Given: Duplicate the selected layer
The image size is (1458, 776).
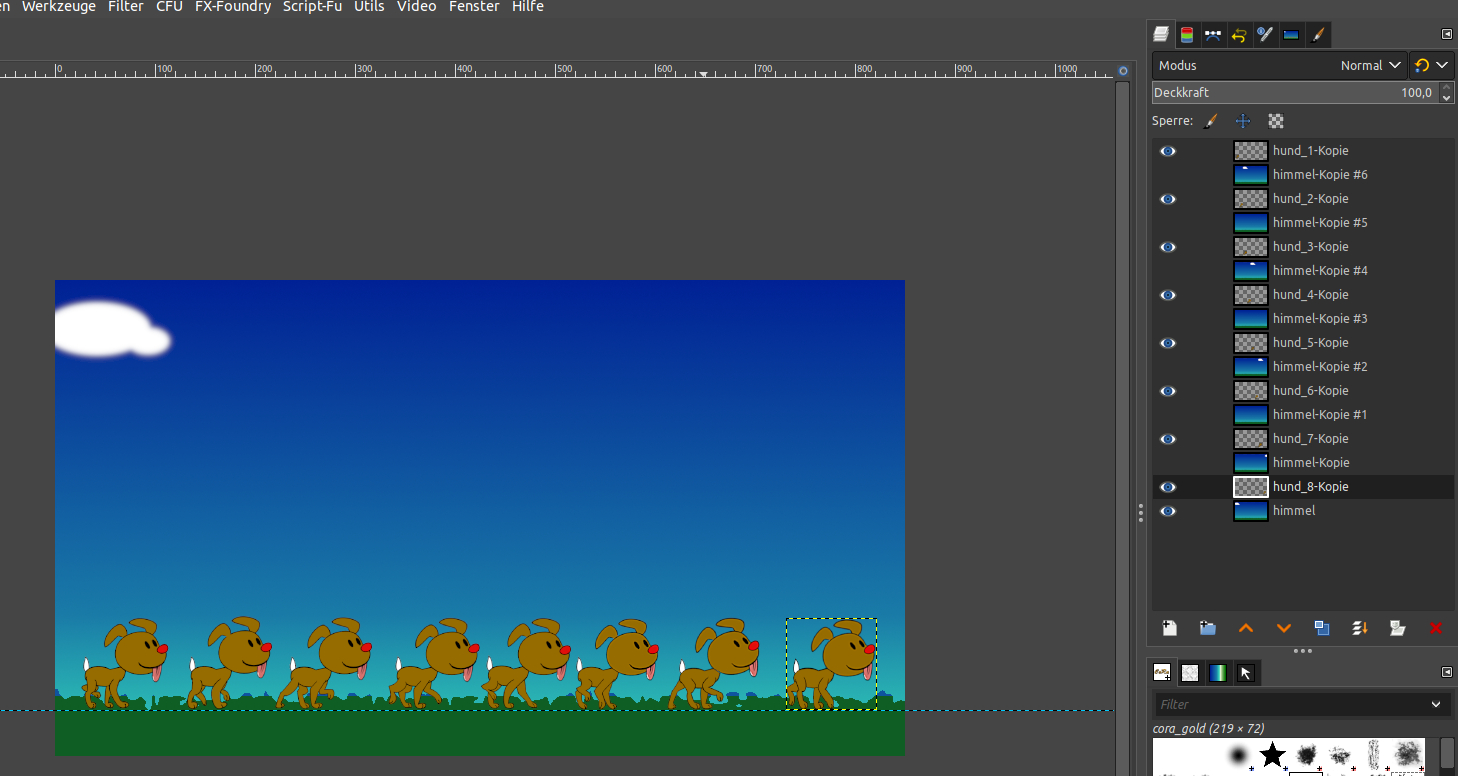Looking at the screenshot, I should click(x=1322, y=628).
